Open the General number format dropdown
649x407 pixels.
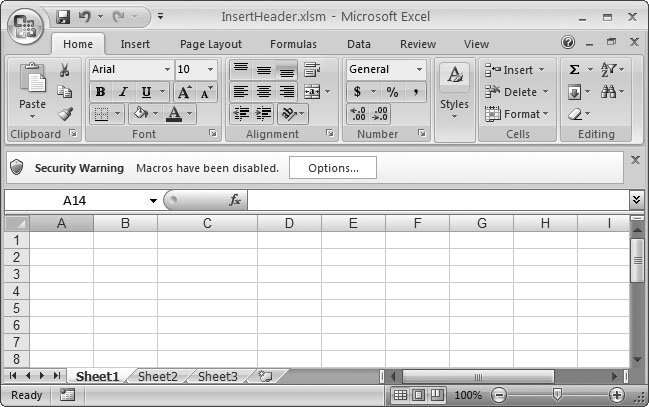tap(419, 70)
